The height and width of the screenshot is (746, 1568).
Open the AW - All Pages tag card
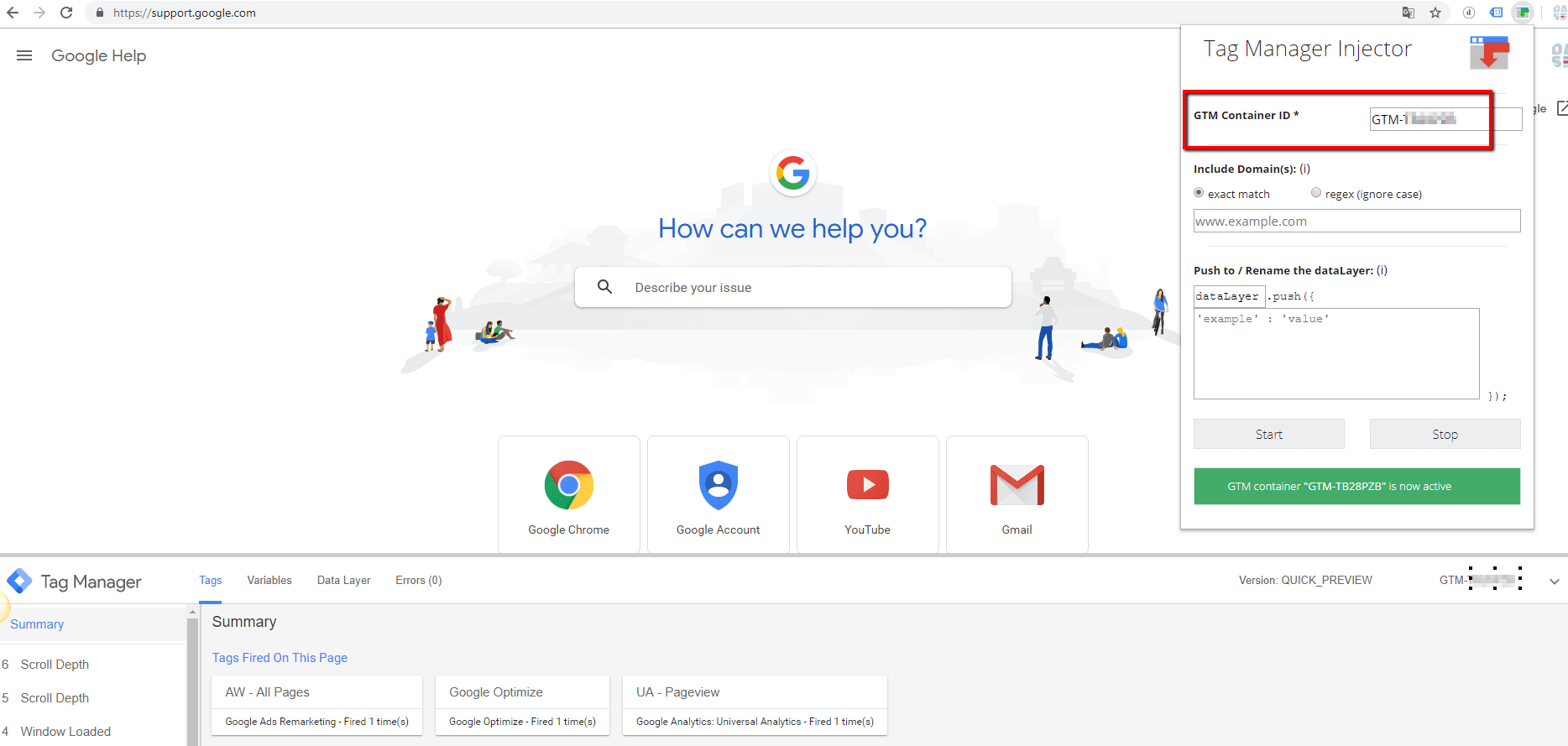[317, 705]
